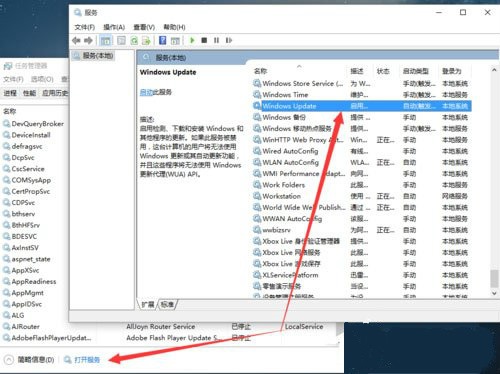Screen dimensions: 500x374
Task: Select the Wired AutoConfig service
Action: [362, 151]
